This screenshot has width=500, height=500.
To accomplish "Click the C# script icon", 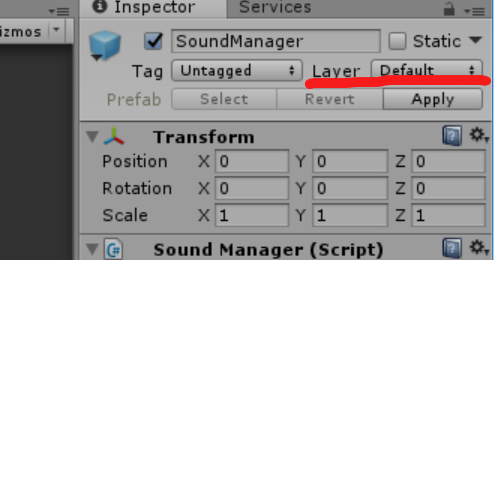I will point(113,249).
